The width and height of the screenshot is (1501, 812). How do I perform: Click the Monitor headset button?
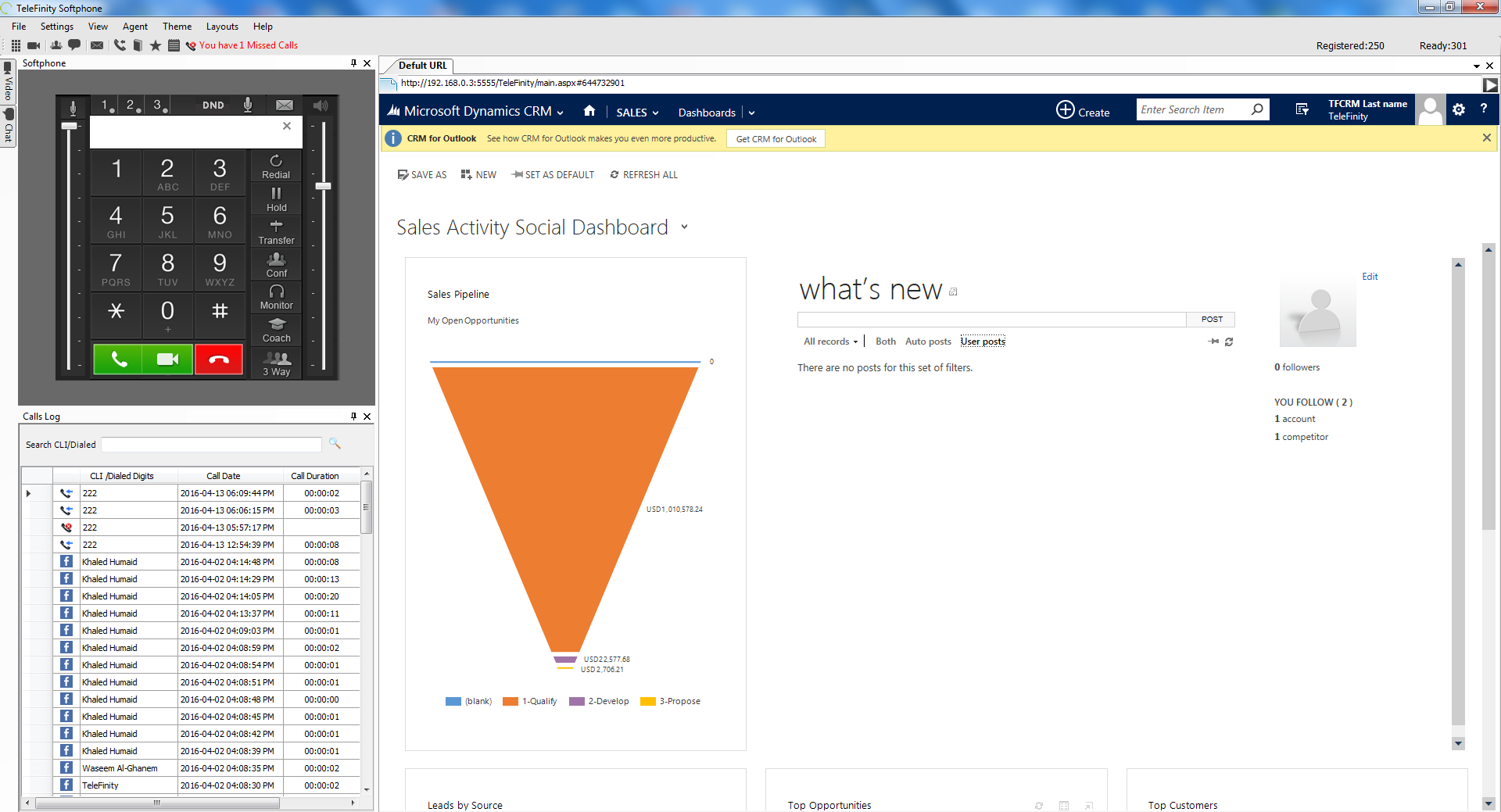click(276, 298)
